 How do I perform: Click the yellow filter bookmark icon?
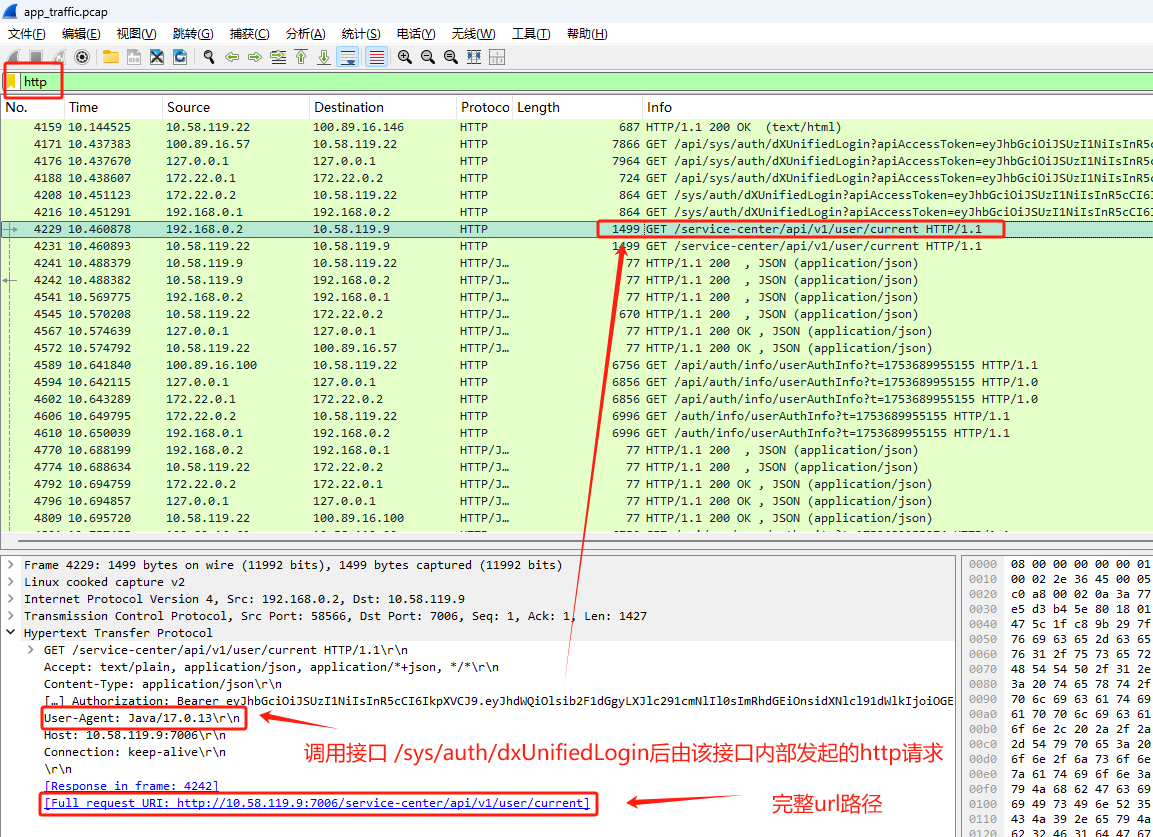12,82
